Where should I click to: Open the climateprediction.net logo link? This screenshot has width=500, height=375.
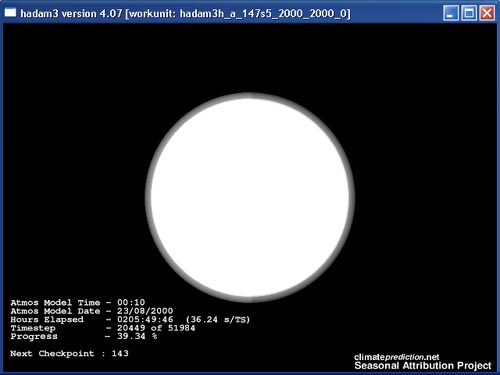click(397, 357)
